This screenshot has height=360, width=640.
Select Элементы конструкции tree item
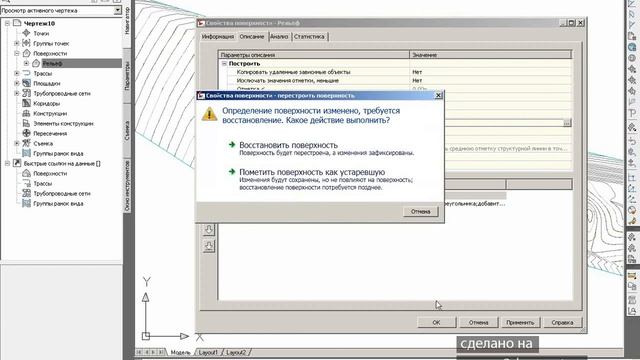[x=63, y=123]
